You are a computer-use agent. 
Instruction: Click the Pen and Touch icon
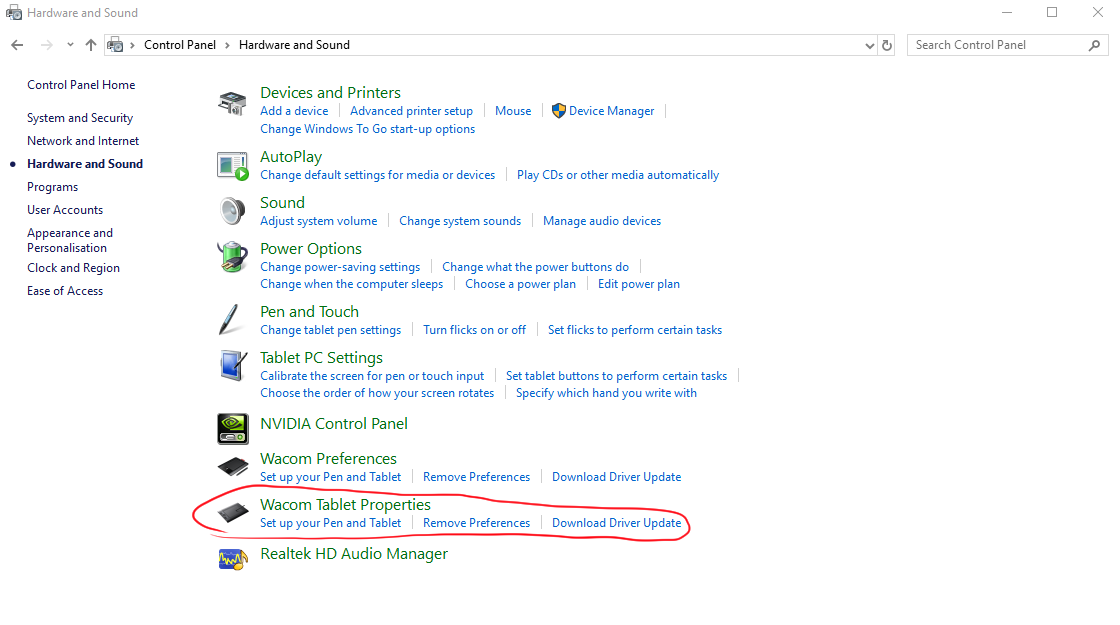tap(230, 320)
